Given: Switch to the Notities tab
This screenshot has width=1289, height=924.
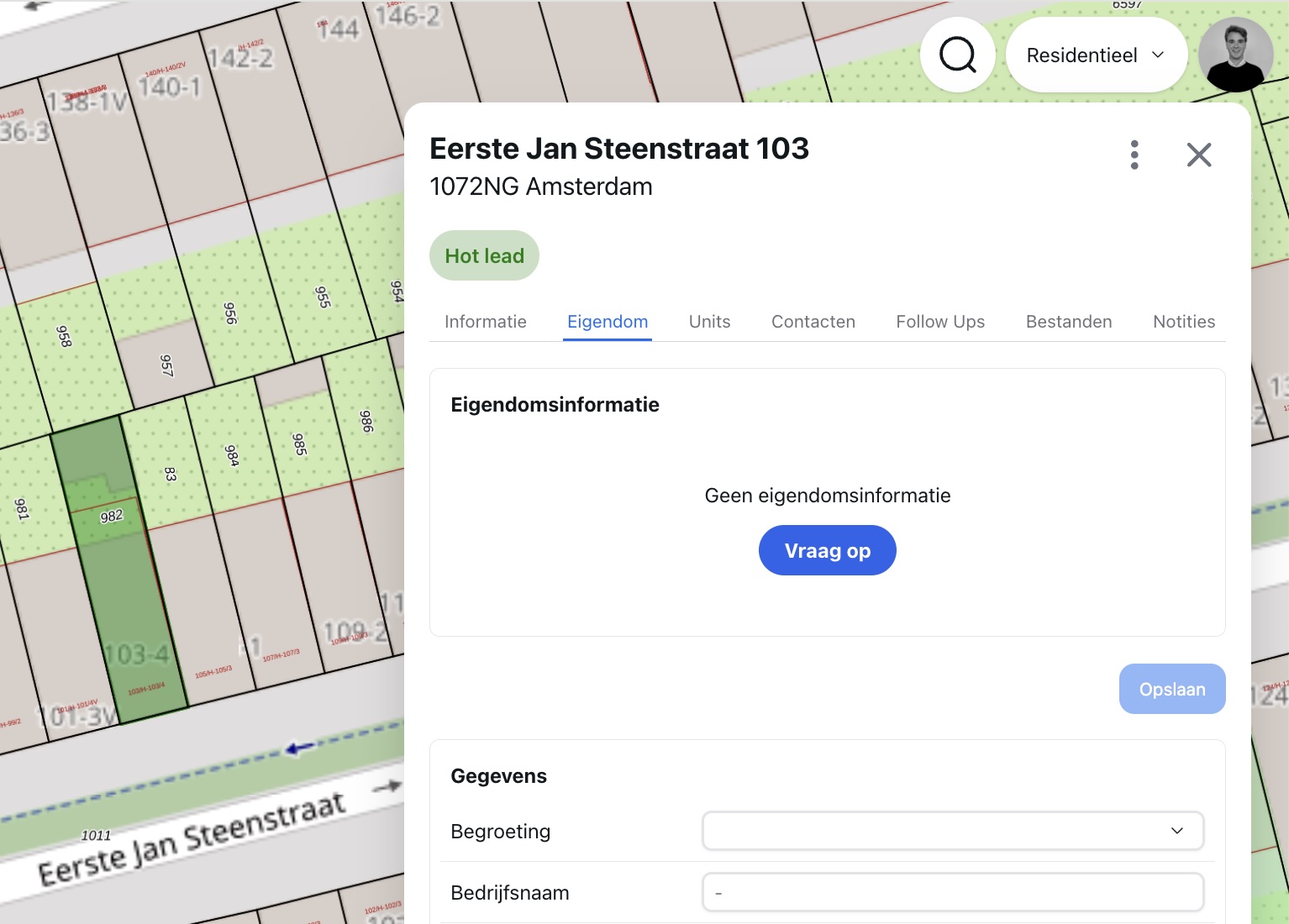Looking at the screenshot, I should [x=1184, y=321].
